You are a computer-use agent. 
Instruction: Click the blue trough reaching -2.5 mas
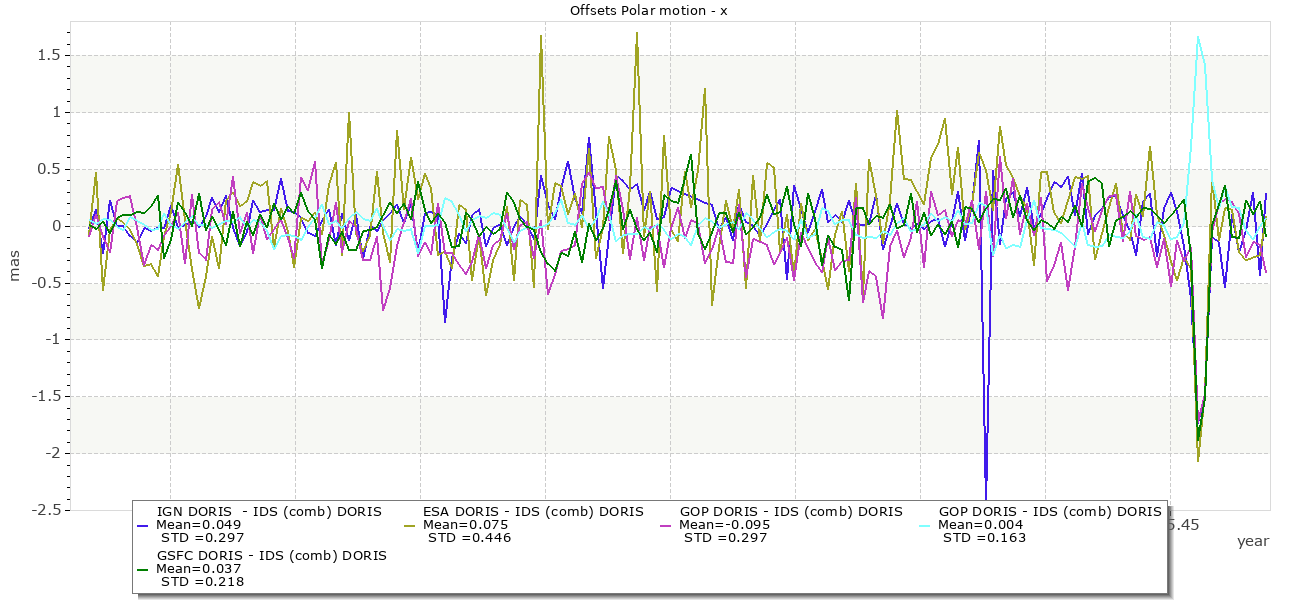(986, 497)
